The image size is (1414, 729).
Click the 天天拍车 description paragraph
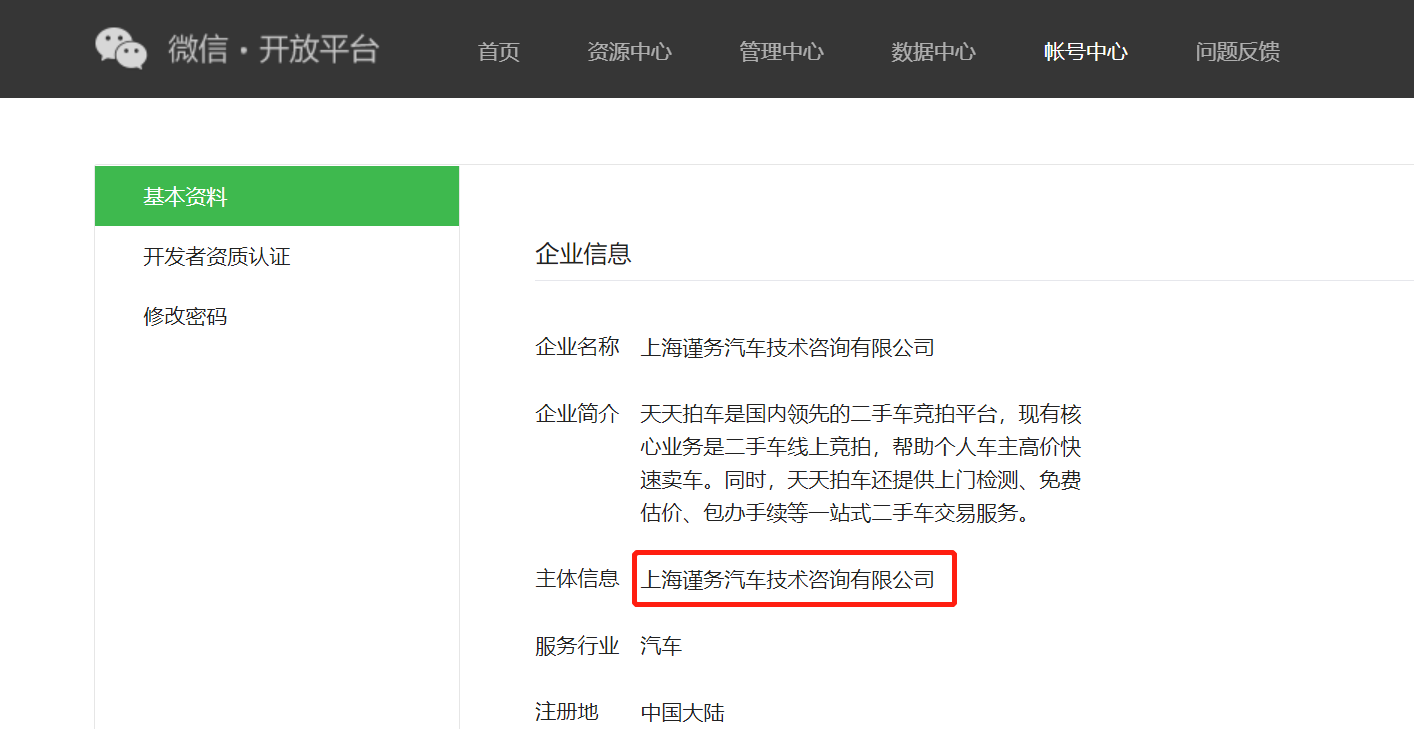861,464
